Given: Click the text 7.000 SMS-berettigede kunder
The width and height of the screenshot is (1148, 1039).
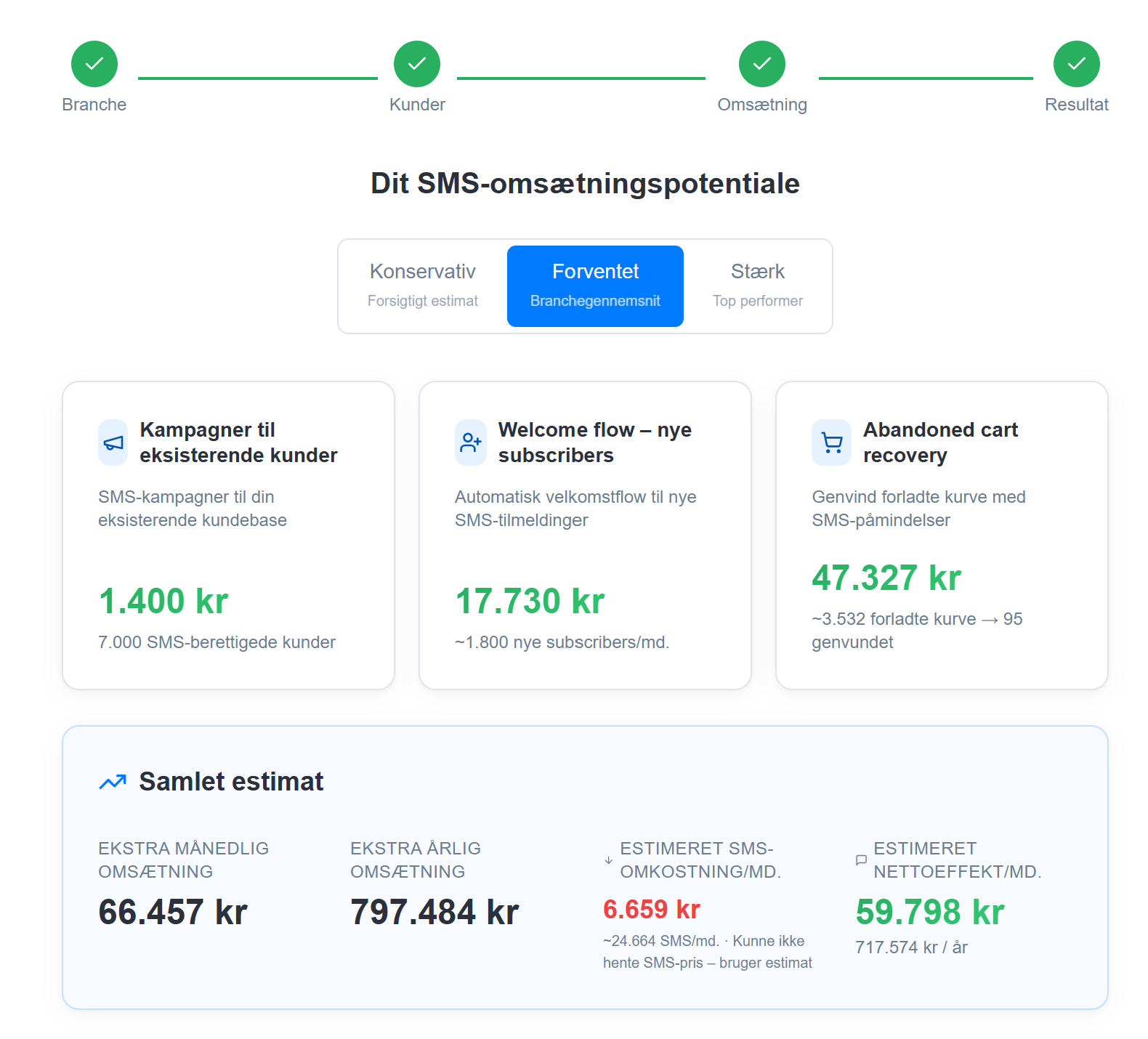Looking at the screenshot, I should pos(217,642).
